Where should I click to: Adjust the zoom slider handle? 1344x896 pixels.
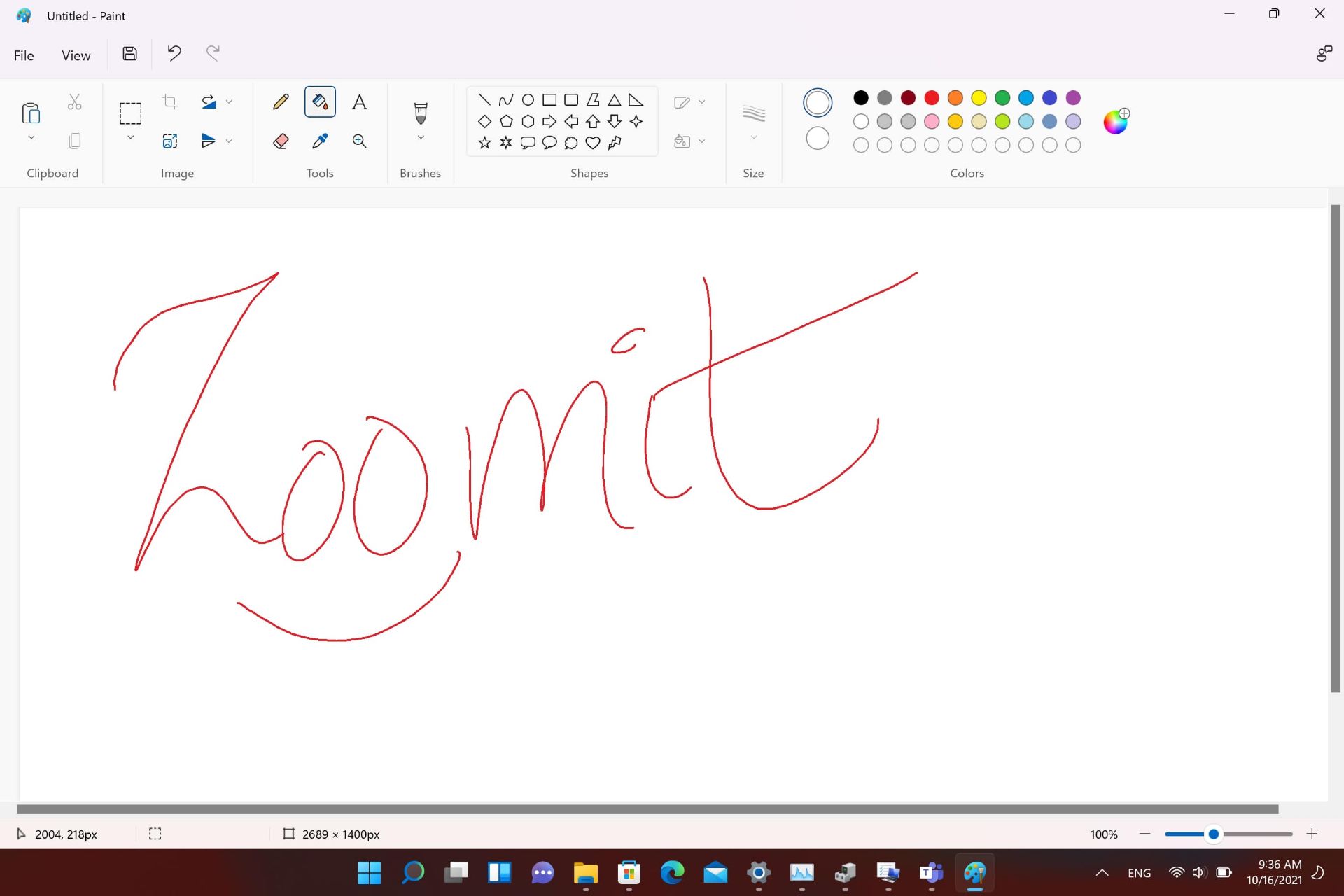click(x=1214, y=834)
